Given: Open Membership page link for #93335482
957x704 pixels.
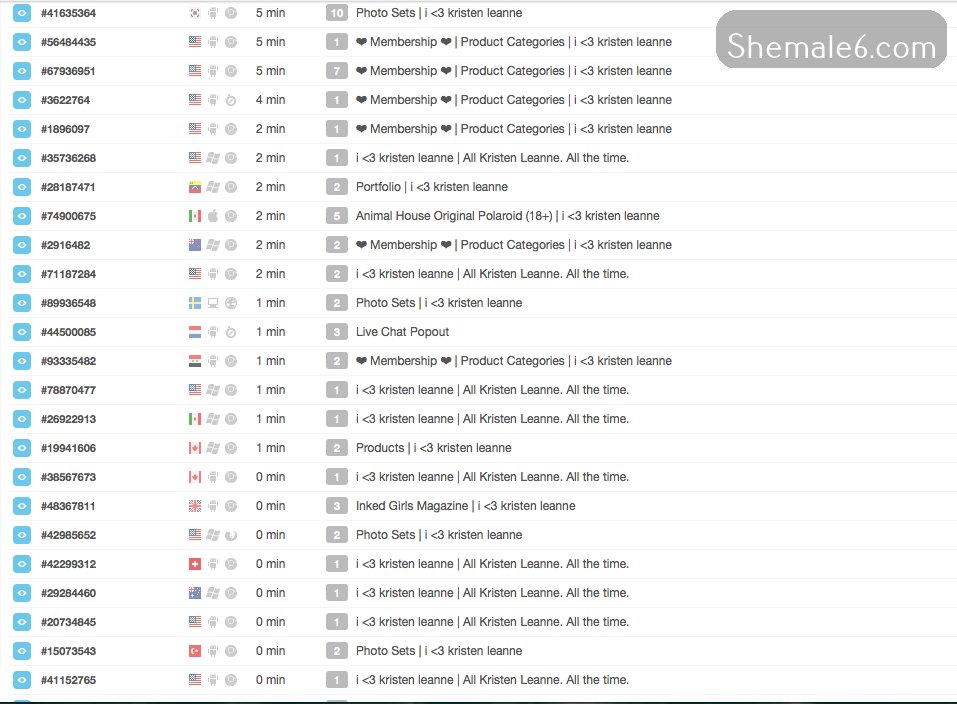Looking at the screenshot, I should click(513, 361).
